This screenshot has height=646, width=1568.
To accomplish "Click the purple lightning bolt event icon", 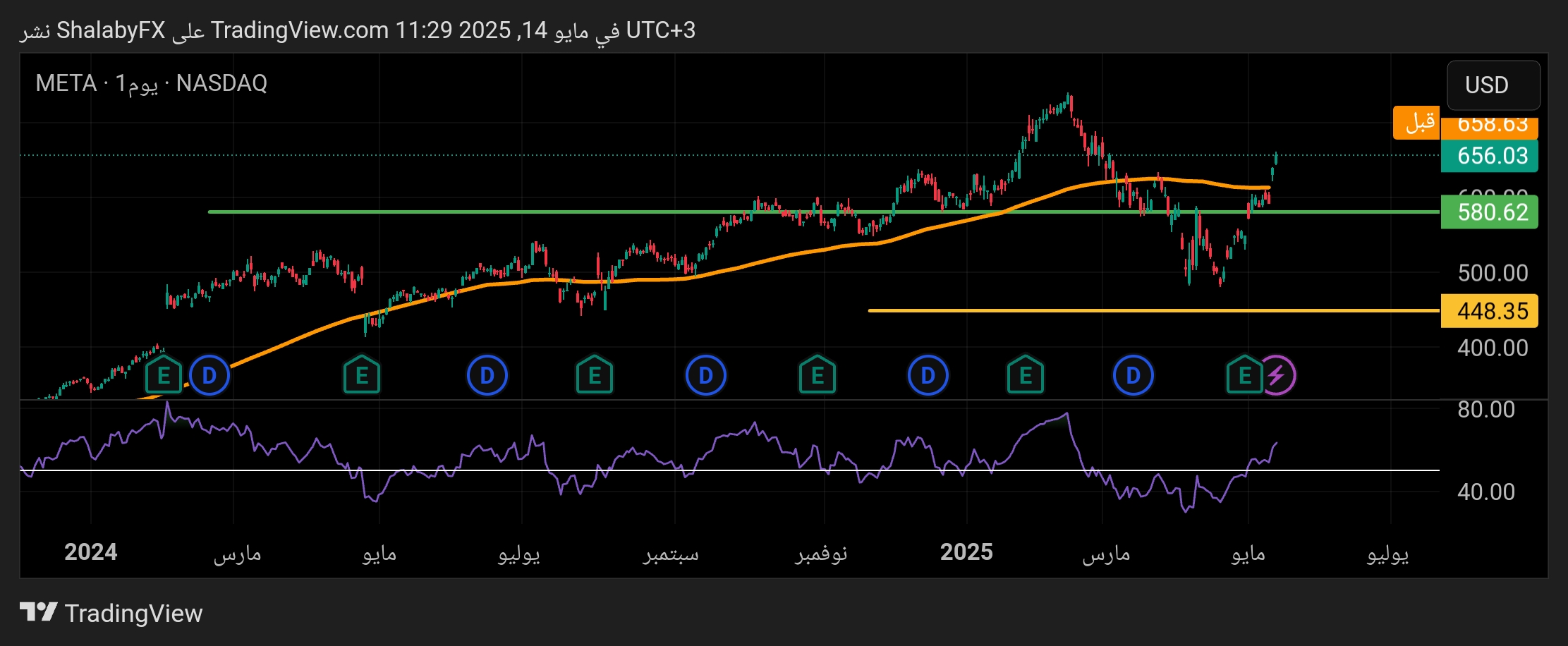I will point(1277,375).
